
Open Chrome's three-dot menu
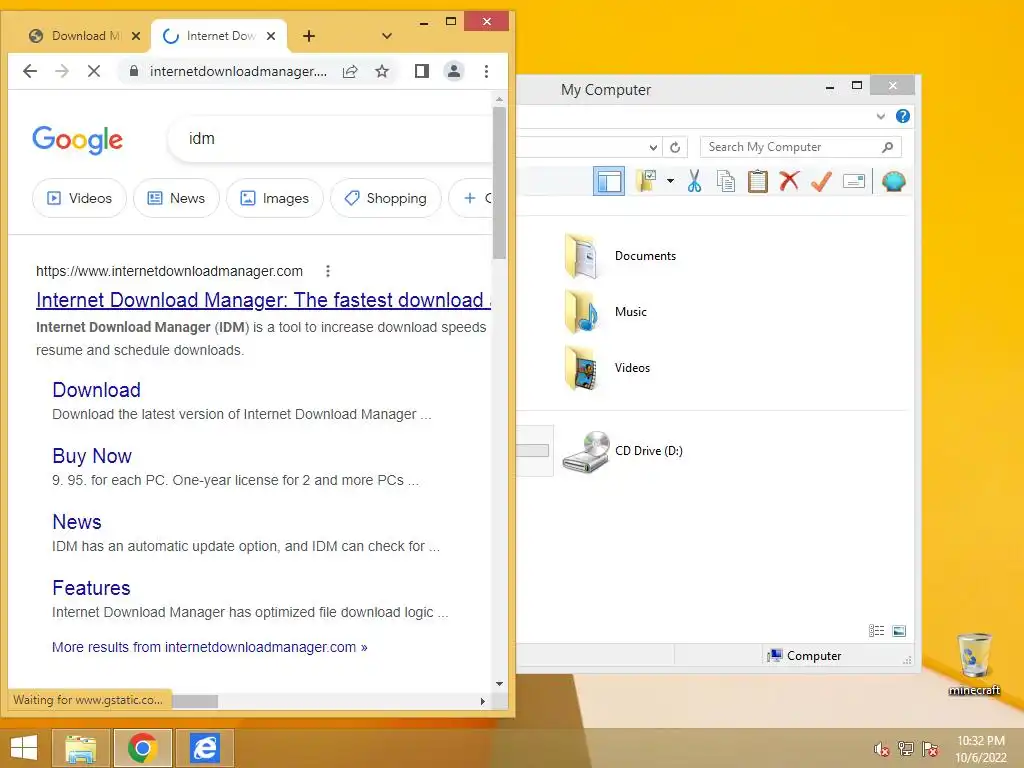pyautogui.click(x=487, y=71)
